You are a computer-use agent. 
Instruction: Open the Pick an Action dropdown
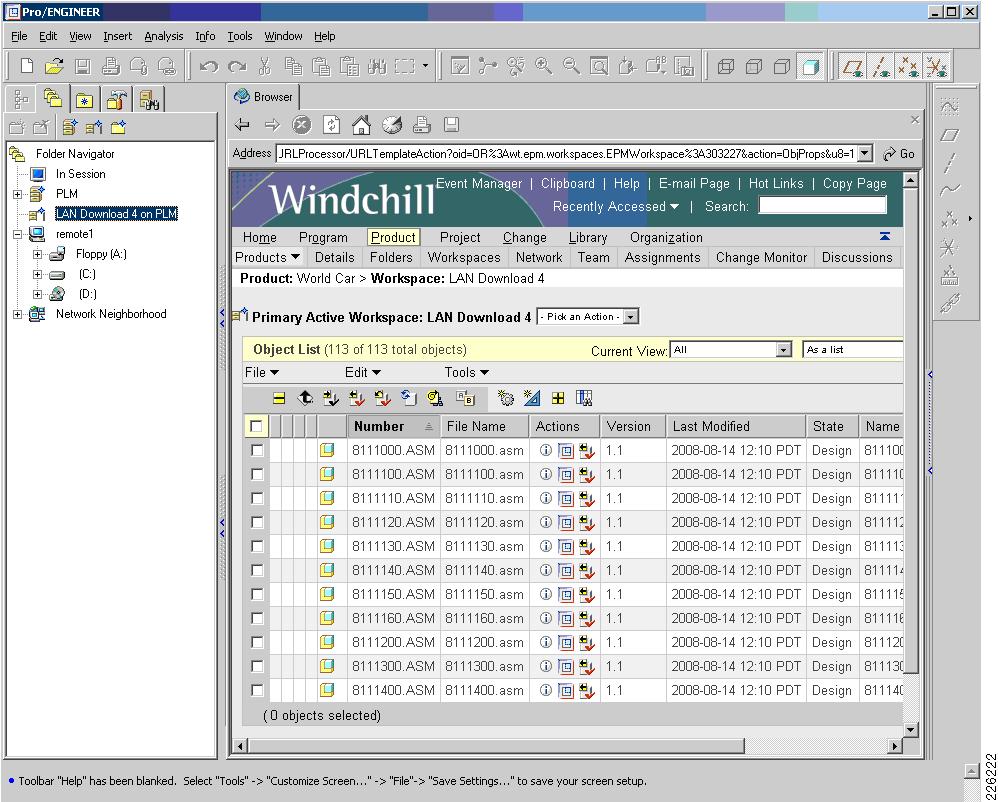(x=587, y=317)
